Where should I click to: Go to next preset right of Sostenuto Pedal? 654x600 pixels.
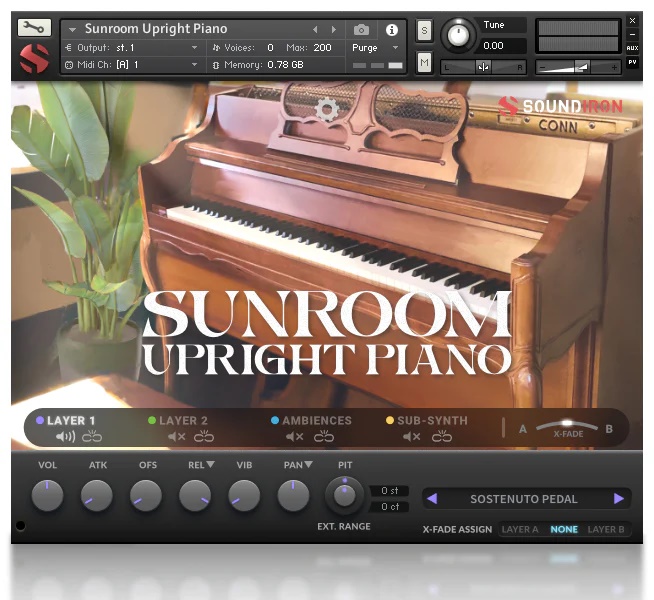pyautogui.click(x=619, y=498)
